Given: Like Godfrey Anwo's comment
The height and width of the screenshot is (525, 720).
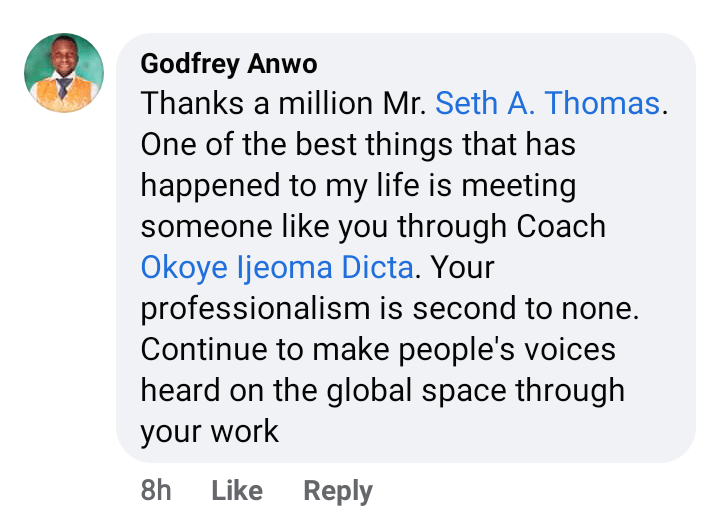Looking at the screenshot, I should tap(237, 491).
